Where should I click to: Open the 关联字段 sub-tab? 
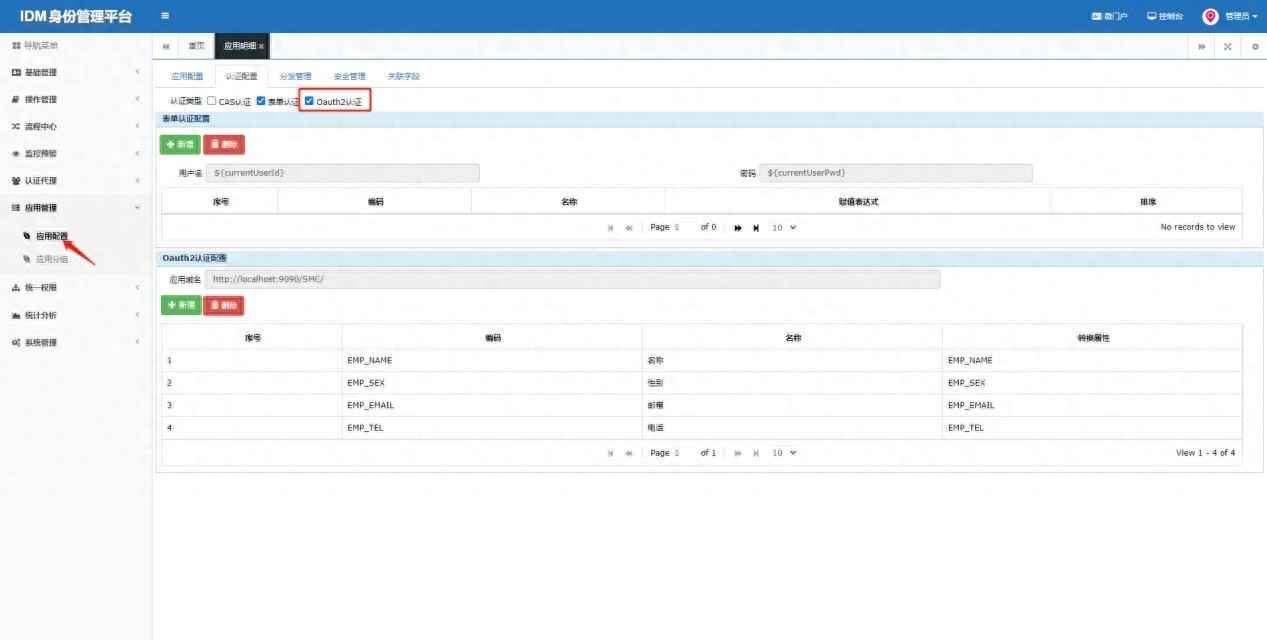pyautogui.click(x=404, y=76)
